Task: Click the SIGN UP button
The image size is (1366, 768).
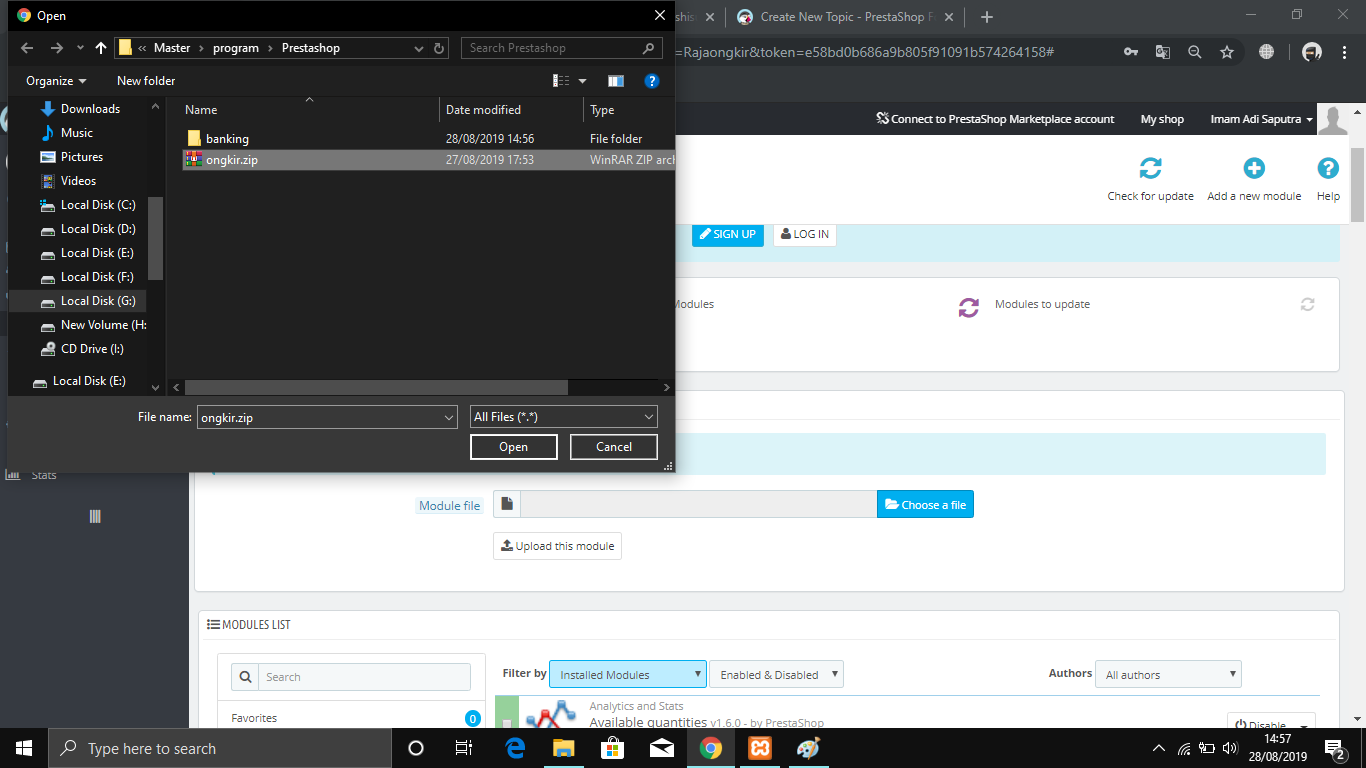Action: click(x=727, y=234)
